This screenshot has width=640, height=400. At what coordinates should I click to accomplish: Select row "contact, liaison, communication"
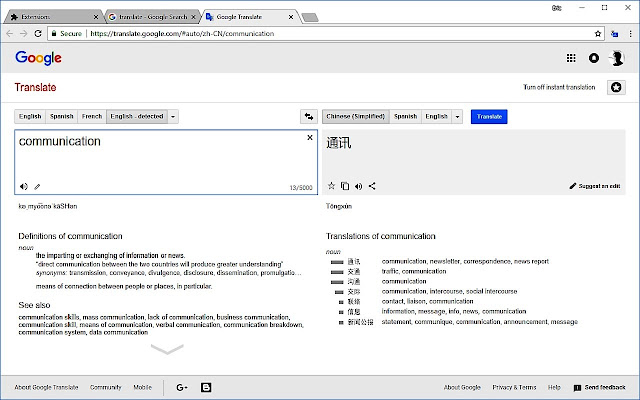427,302
